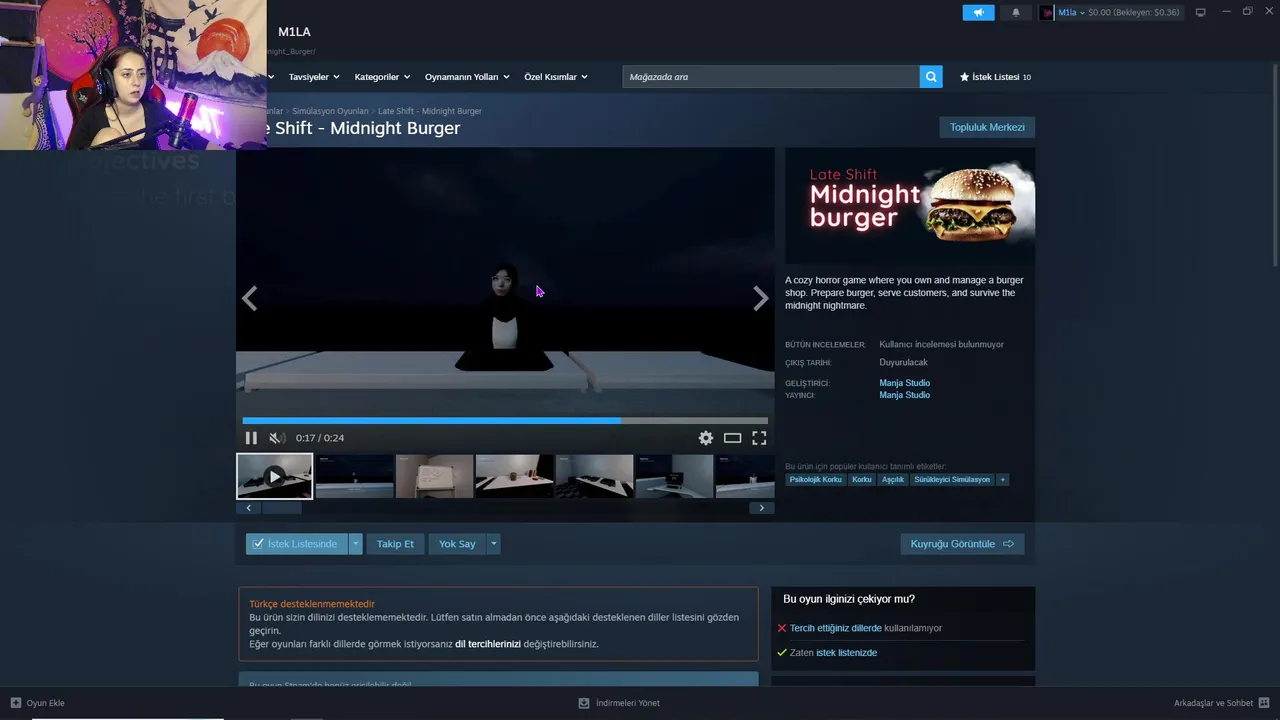Select the trailer video thumbnail
1280x720 pixels.
[x=274, y=476]
